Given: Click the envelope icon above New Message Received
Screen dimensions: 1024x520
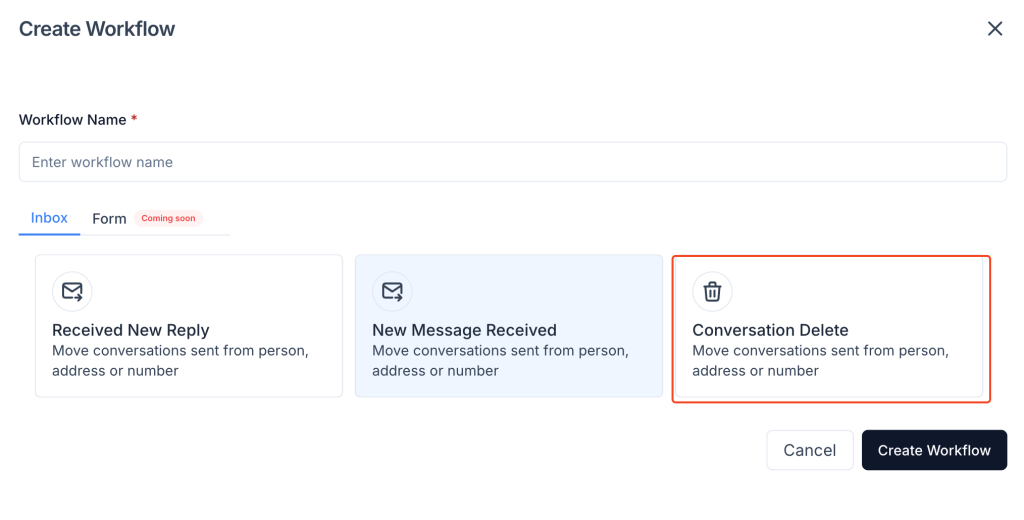Looking at the screenshot, I should click(392, 292).
